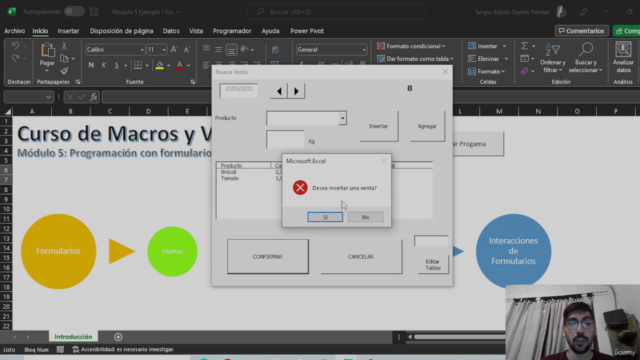The height and width of the screenshot is (360, 640).
Task: Open the Calibri font name dropdown
Action: (x=142, y=50)
